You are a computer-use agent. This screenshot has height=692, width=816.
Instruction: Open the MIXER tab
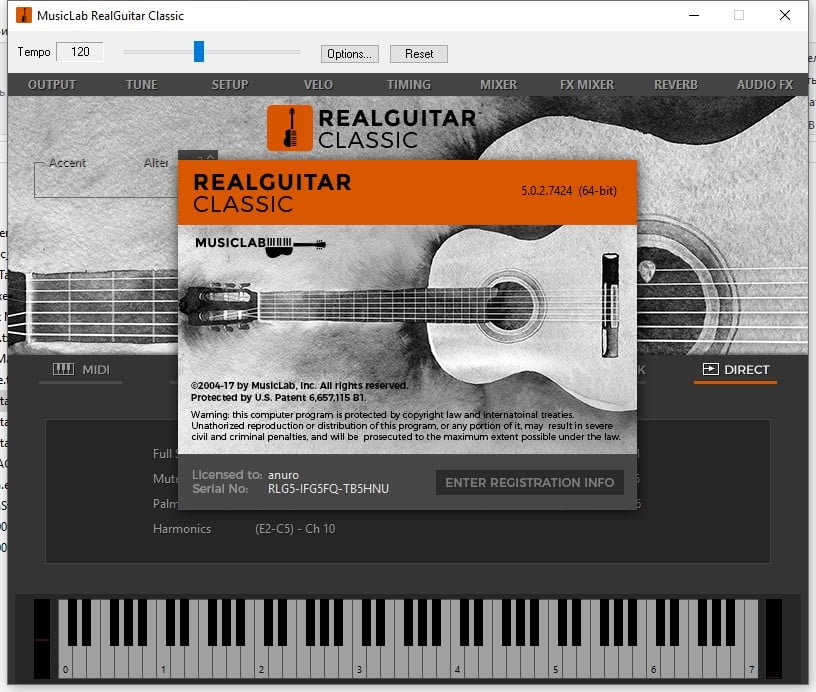tap(499, 84)
